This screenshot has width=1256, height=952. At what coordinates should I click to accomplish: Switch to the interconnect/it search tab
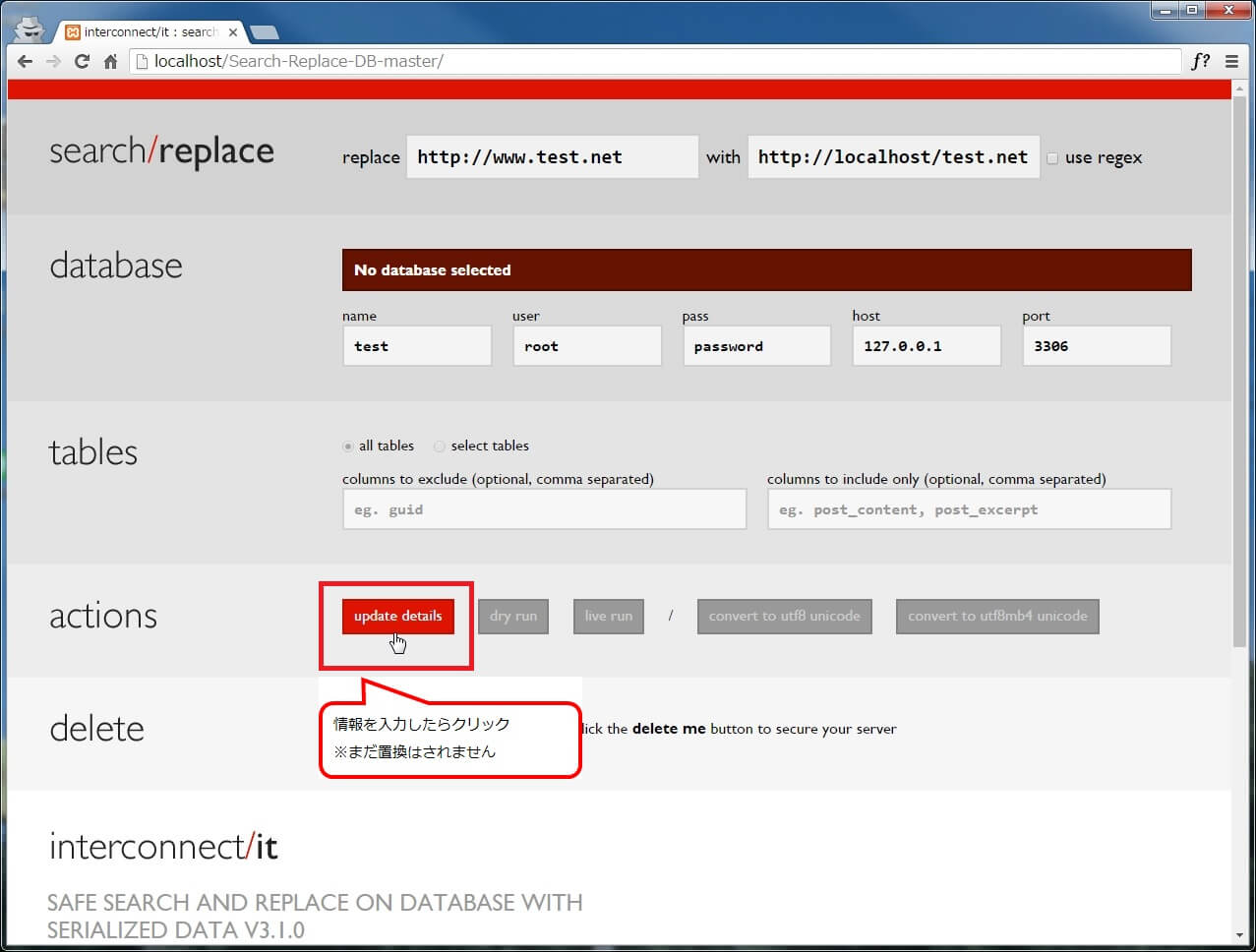coord(148,32)
